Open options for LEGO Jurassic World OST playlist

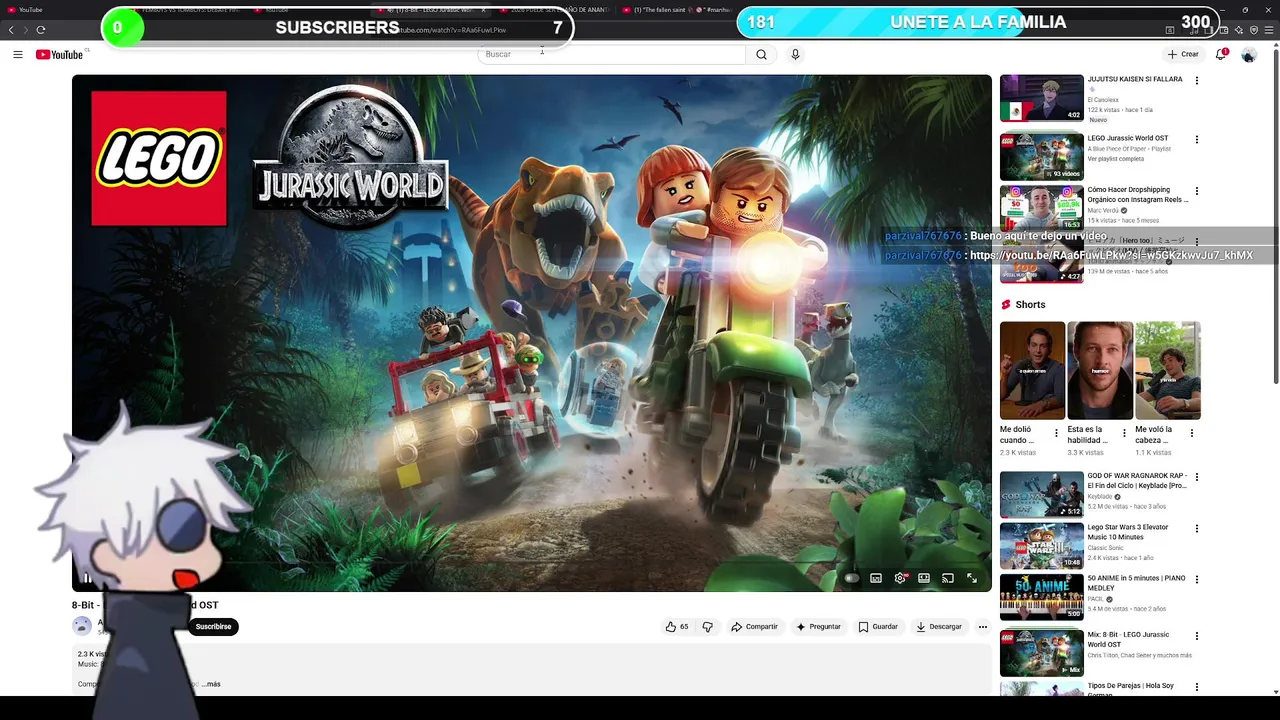tap(1196, 140)
